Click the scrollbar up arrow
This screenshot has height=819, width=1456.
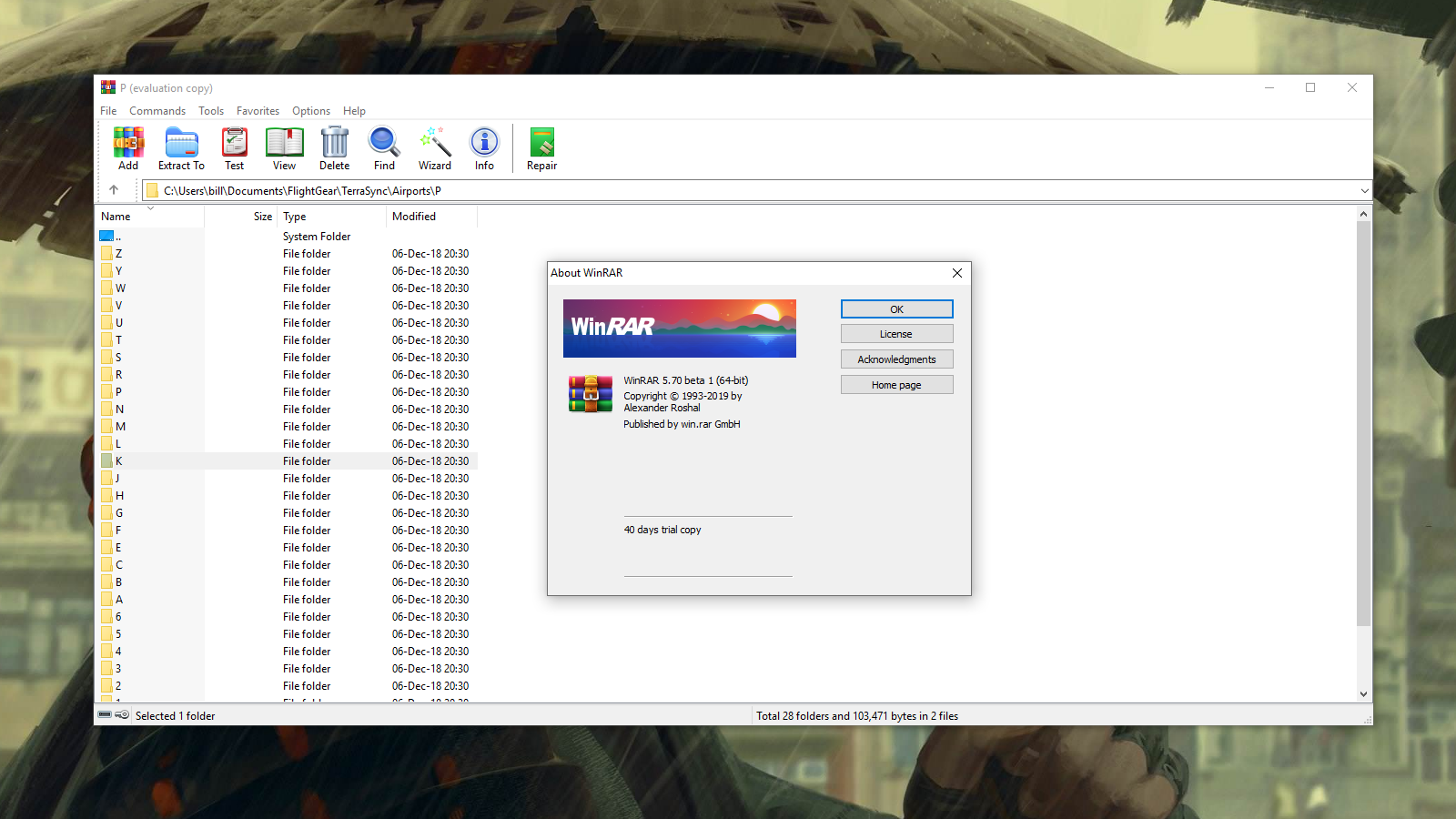(x=1363, y=214)
